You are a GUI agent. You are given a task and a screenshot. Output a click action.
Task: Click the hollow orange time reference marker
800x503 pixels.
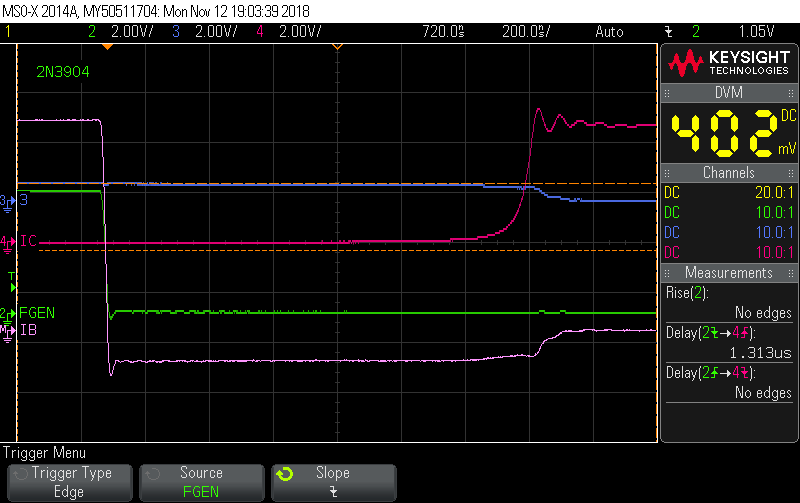(337, 47)
